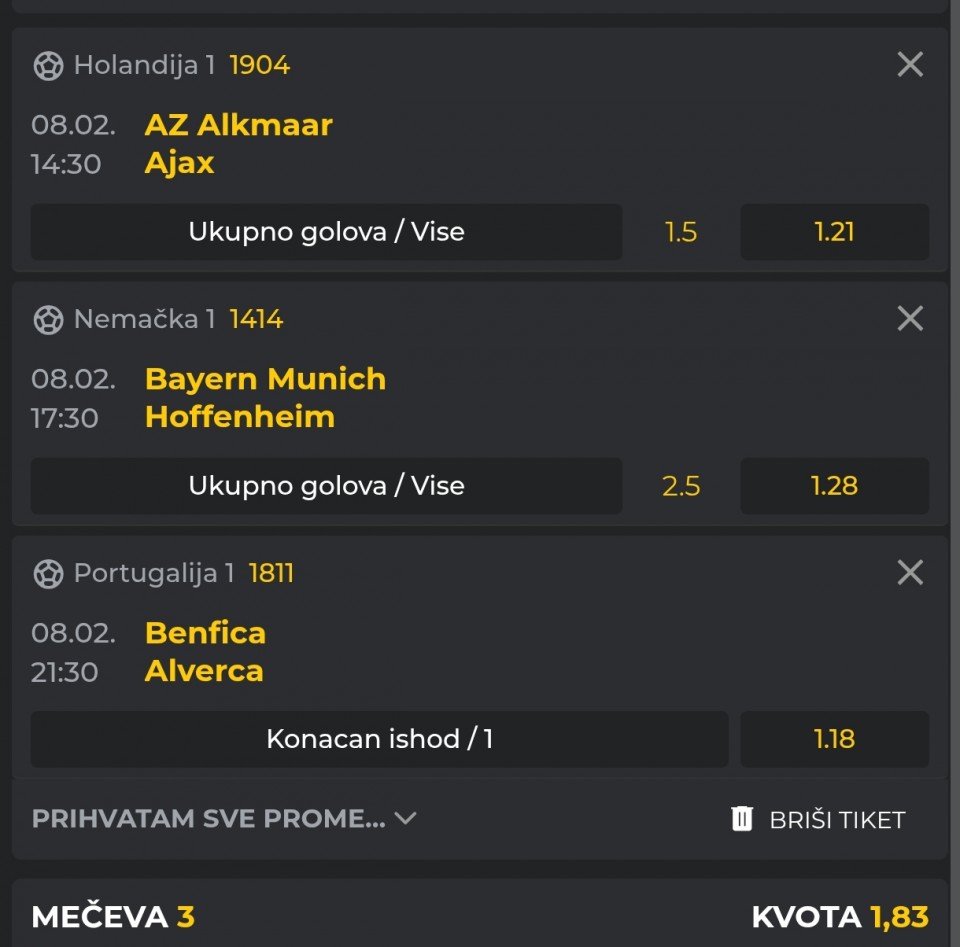Viewport: 960px width, 947px height.
Task: Expand the PRIHVATAM SVE PROME... dropdown
Action: [x=208, y=819]
